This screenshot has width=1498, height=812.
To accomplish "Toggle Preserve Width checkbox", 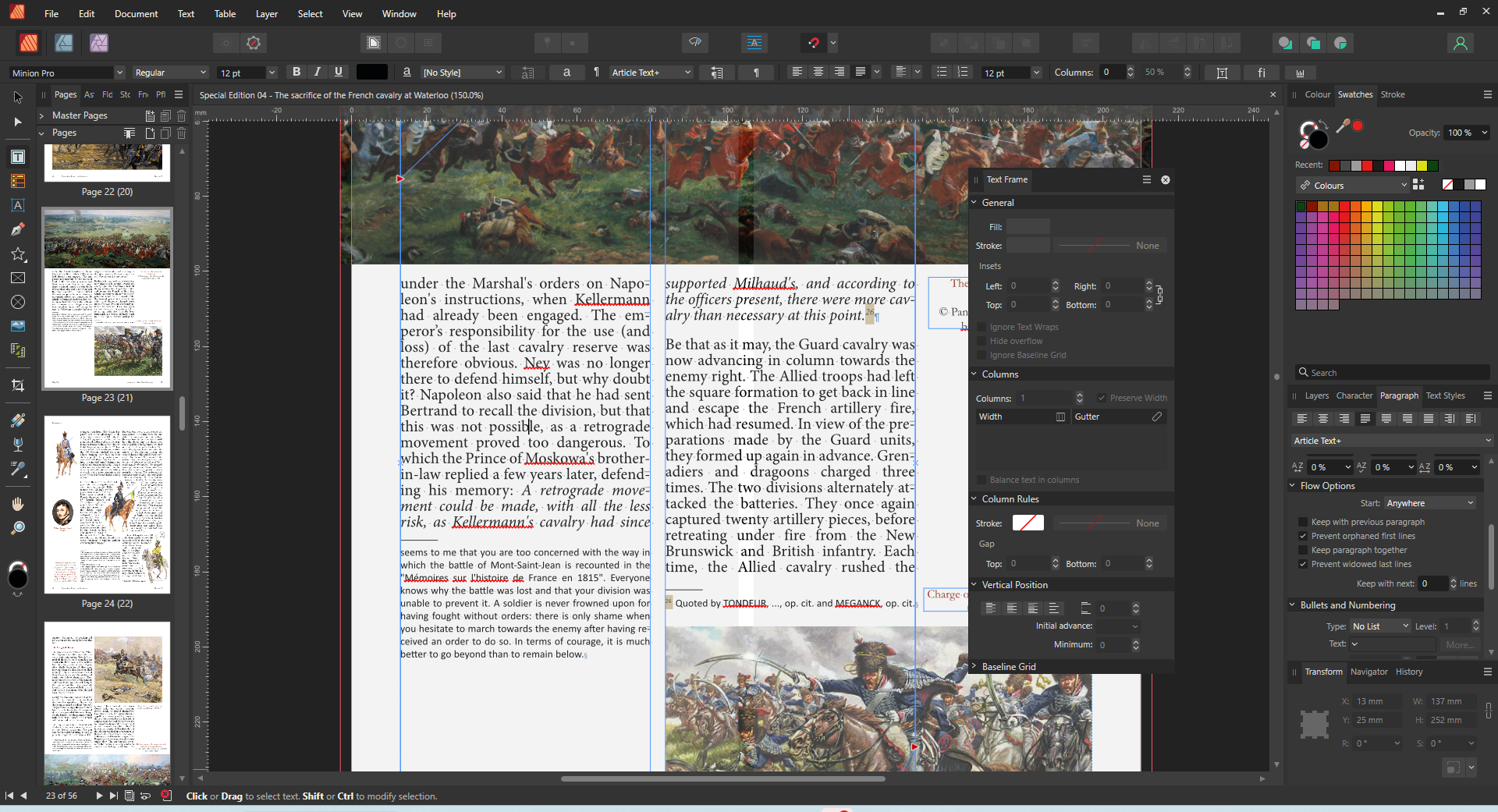I will coord(1102,398).
